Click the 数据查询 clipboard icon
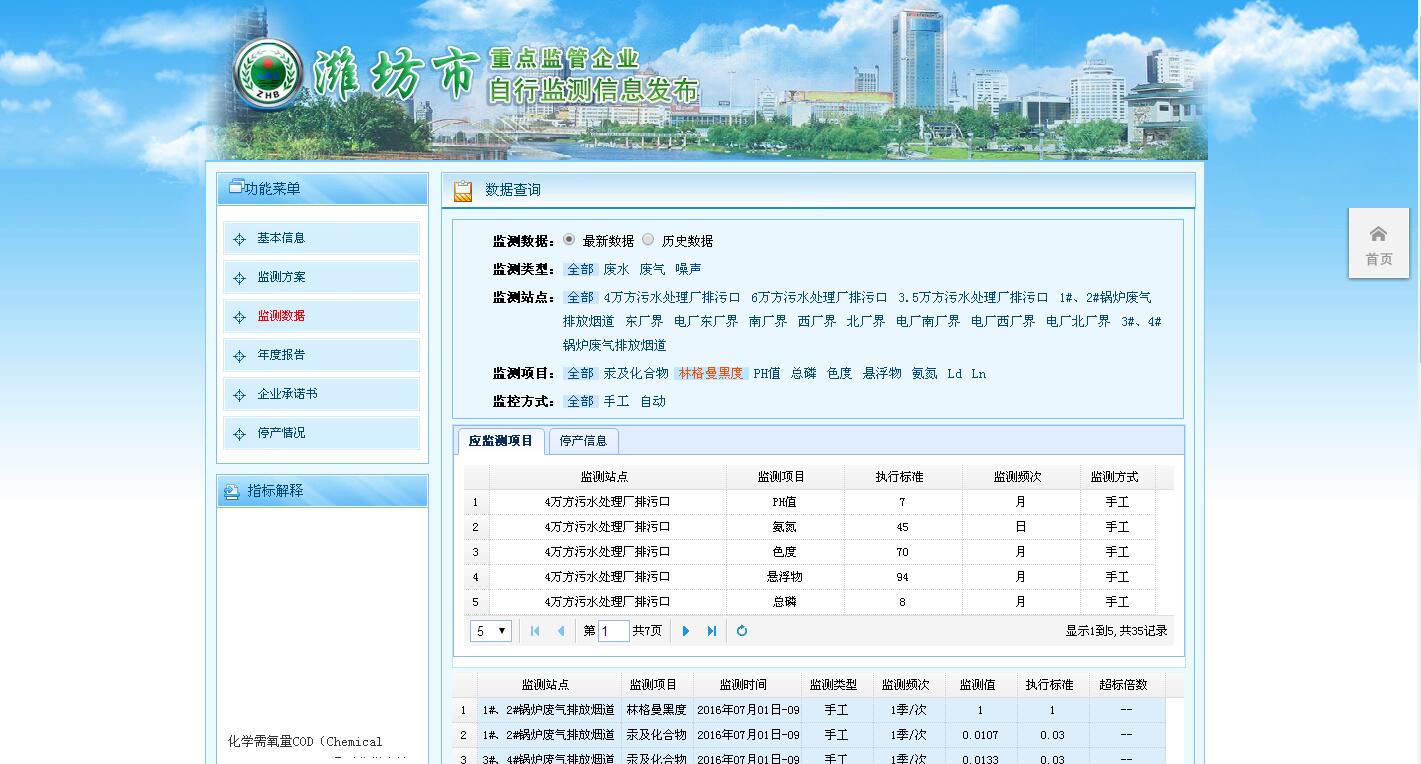The width and height of the screenshot is (1421, 764). (x=463, y=191)
